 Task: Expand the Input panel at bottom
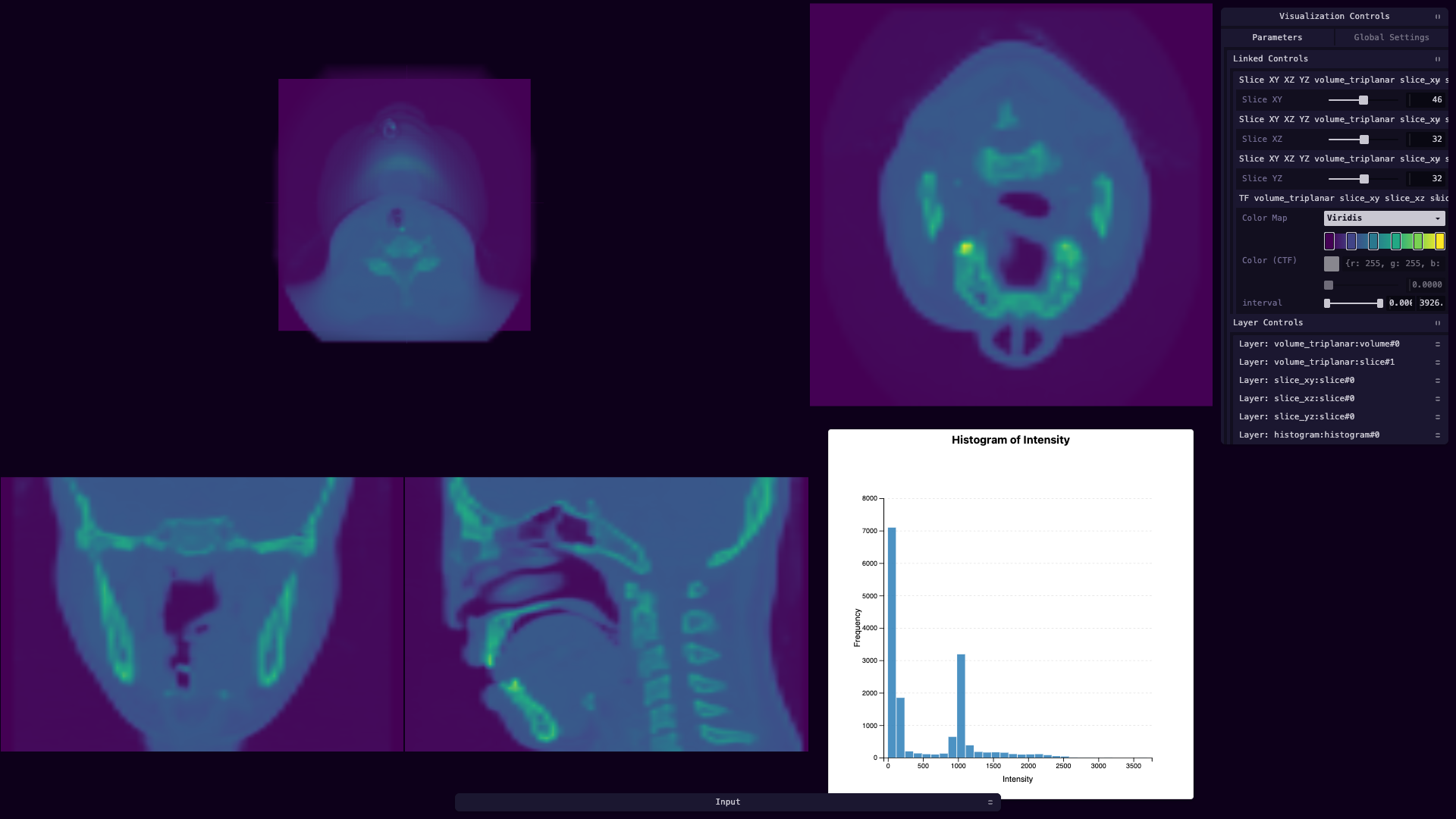point(990,802)
